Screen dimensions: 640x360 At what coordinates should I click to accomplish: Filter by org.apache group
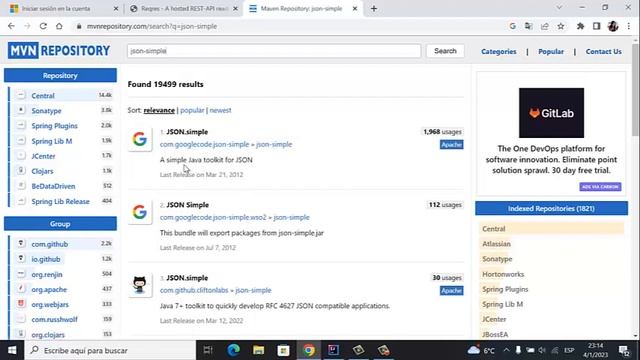coord(49,289)
